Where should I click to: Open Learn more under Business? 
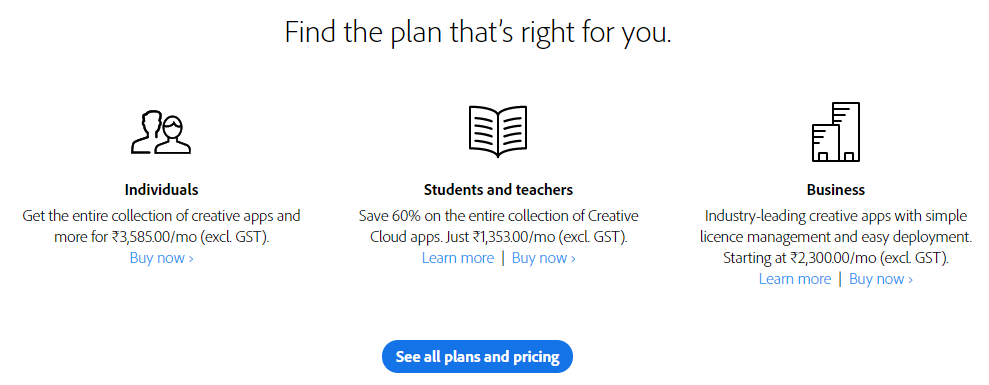pyautogui.click(x=795, y=279)
